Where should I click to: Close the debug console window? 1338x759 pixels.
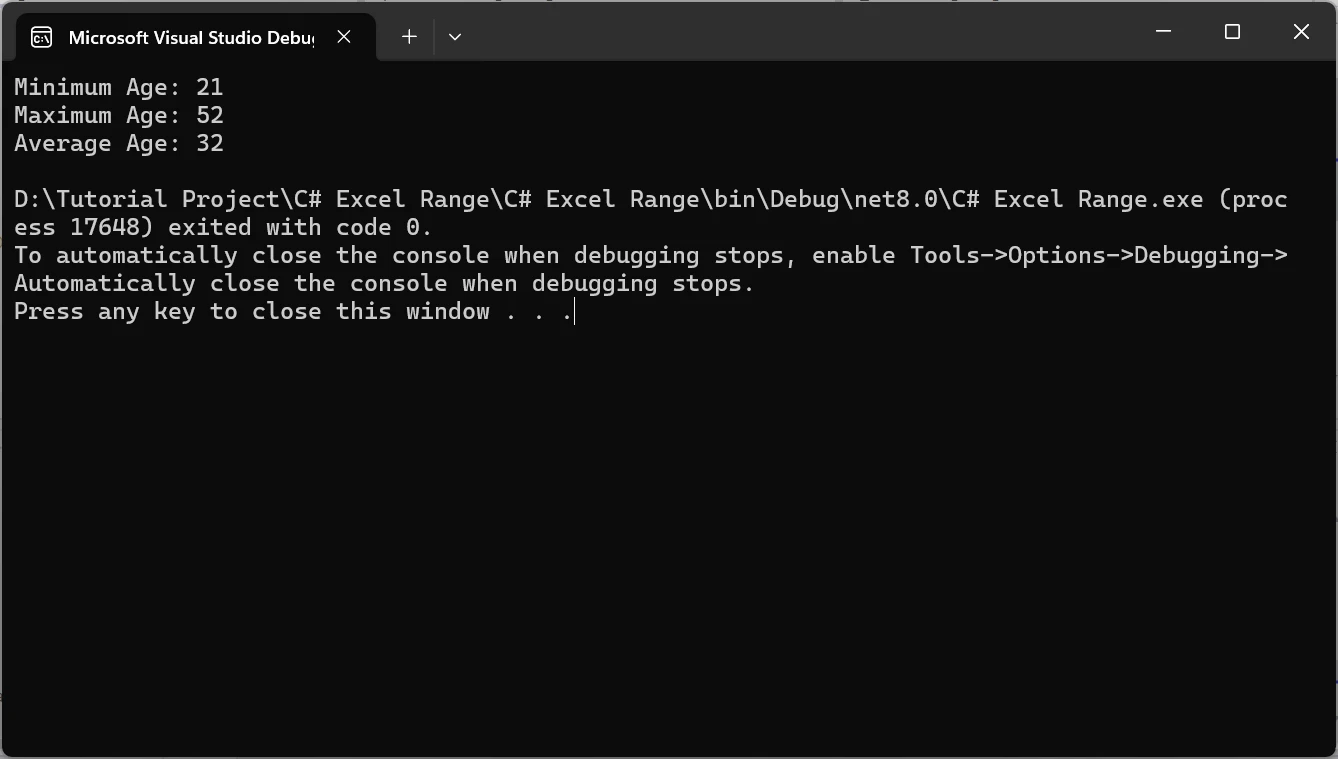pyautogui.click(x=1301, y=32)
